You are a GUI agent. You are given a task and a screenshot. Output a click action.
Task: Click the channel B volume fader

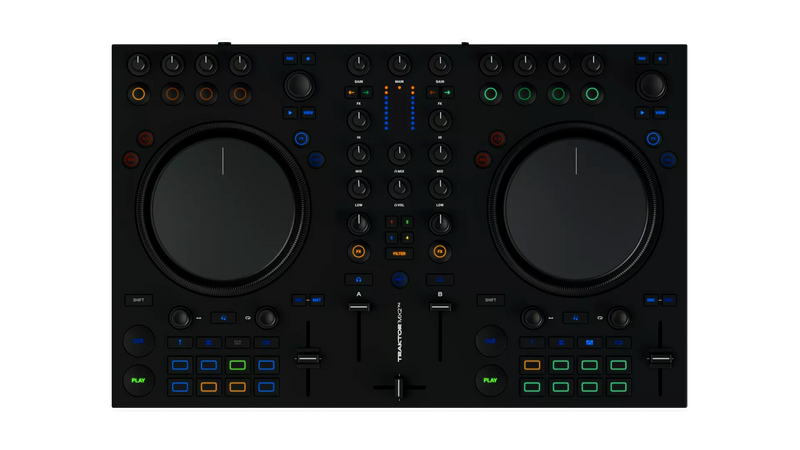440,307
